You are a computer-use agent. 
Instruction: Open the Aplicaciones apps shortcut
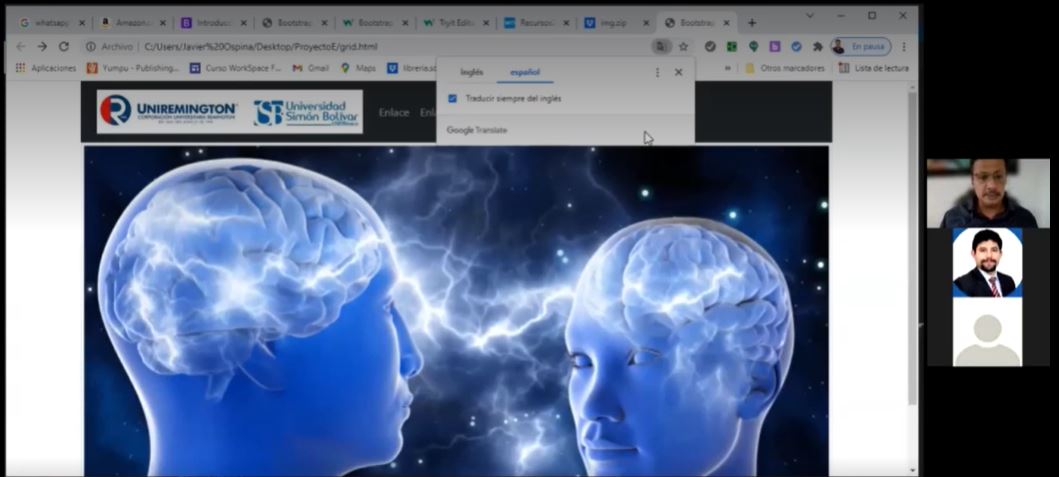coord(46,68)
